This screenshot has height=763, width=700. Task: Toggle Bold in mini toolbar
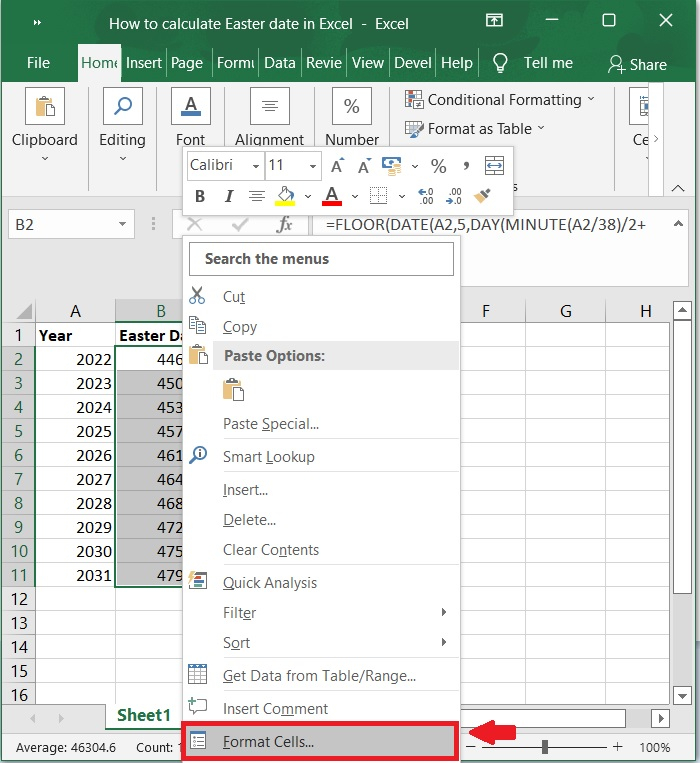(x=199, y=196)
